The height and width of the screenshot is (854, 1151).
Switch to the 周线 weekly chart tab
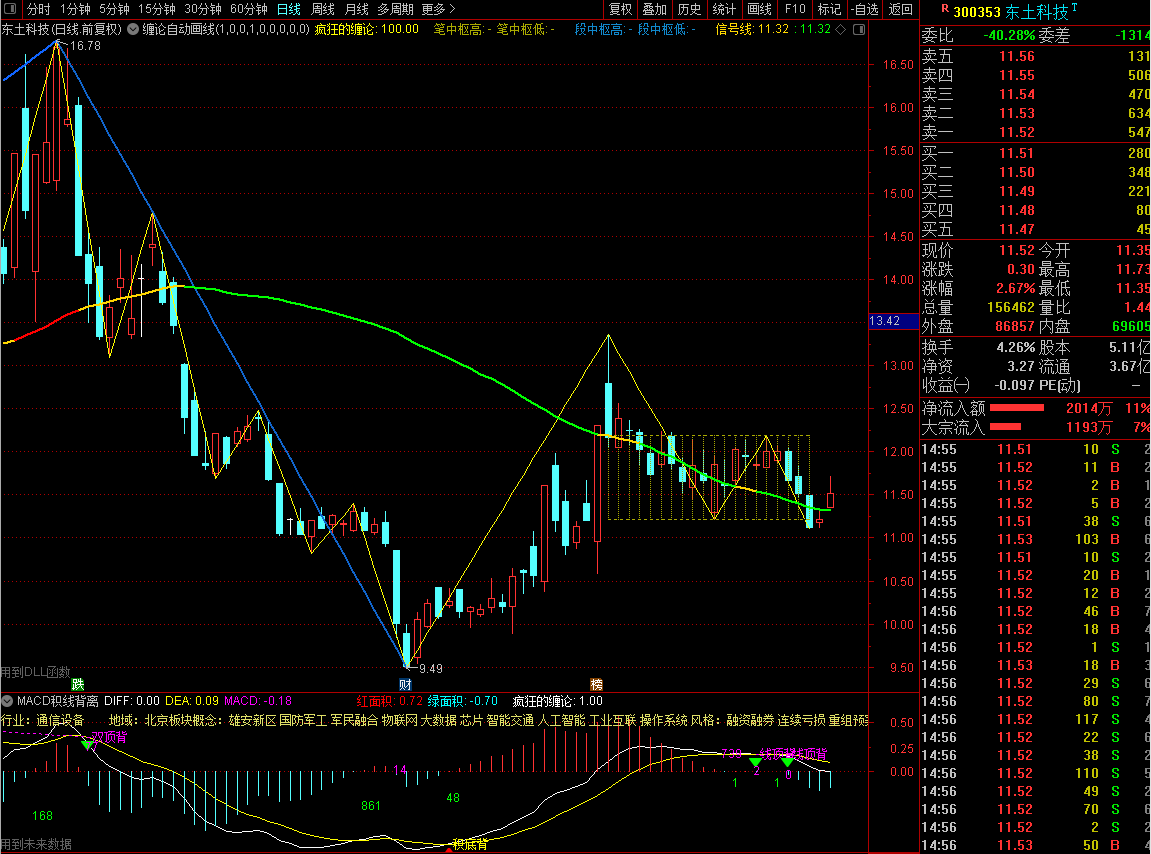tap(322, 9)
